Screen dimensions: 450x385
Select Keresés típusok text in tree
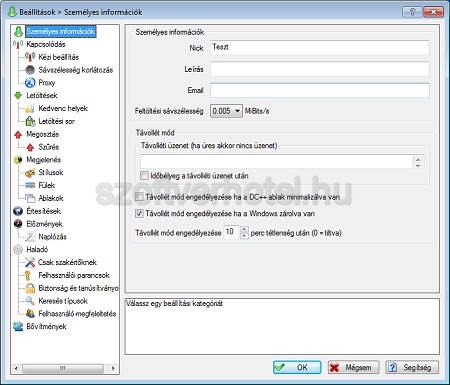point(63,301)
